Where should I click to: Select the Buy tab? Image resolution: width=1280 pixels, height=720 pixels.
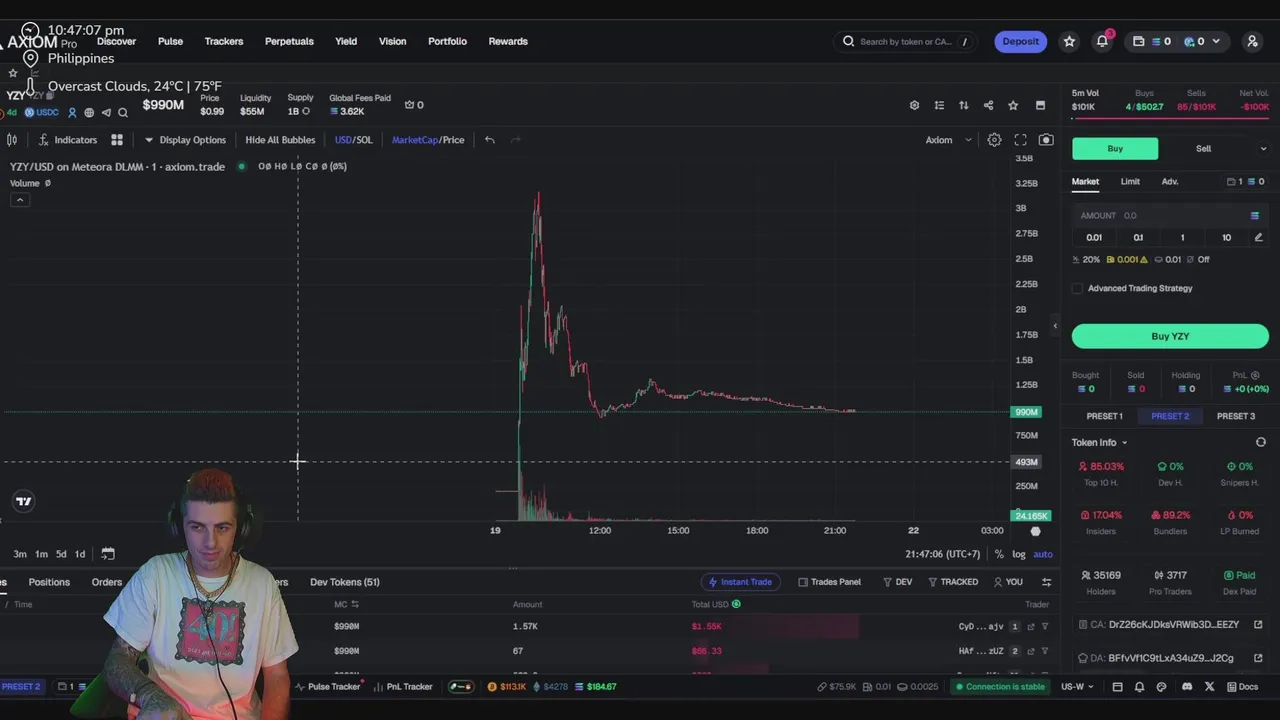(1115, 148)
